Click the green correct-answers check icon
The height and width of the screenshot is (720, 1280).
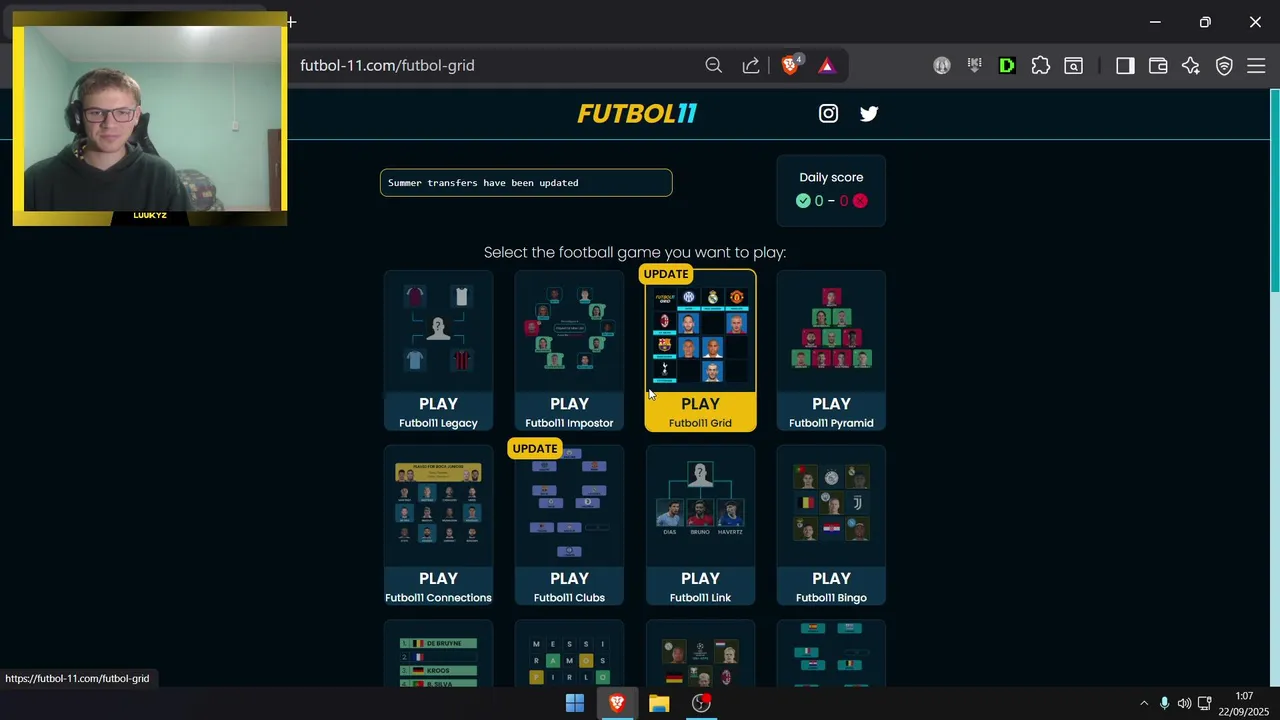coord(803,201)
